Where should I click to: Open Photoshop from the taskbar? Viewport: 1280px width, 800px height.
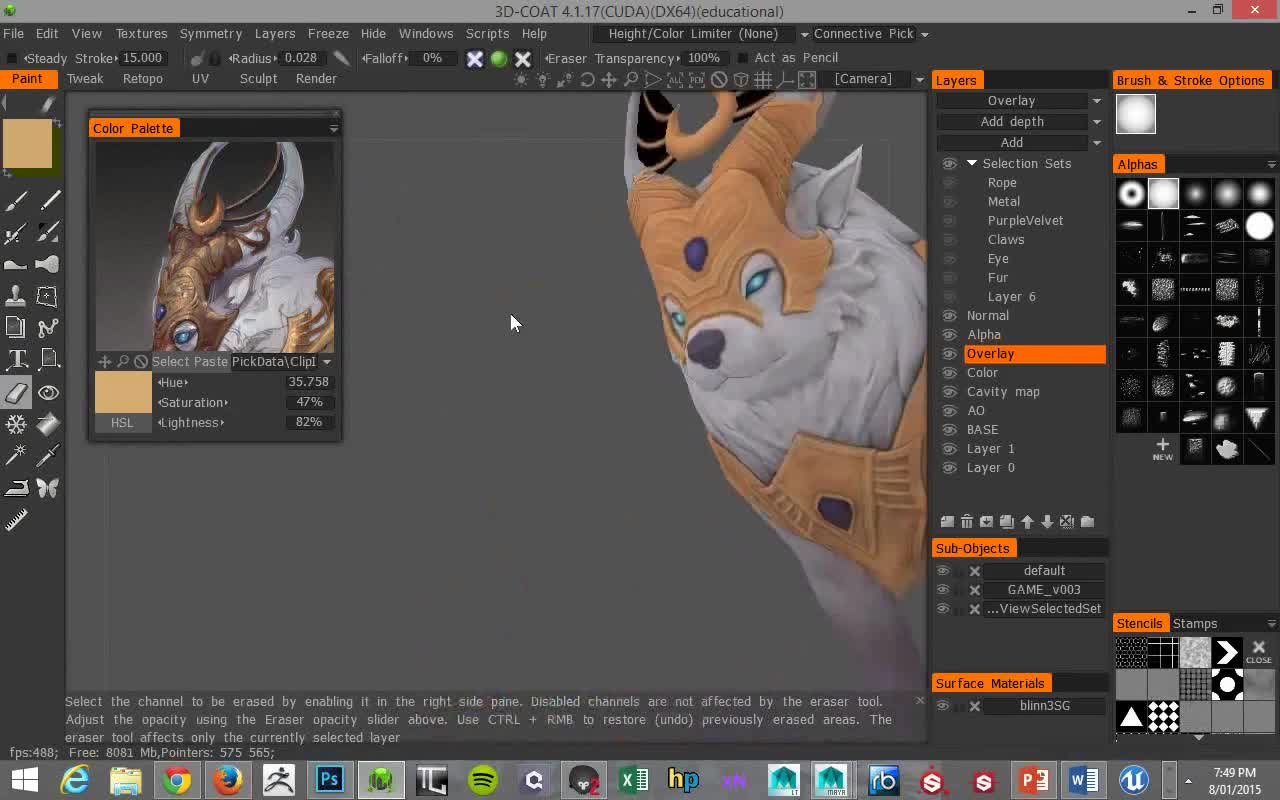(x=329, y=780)
